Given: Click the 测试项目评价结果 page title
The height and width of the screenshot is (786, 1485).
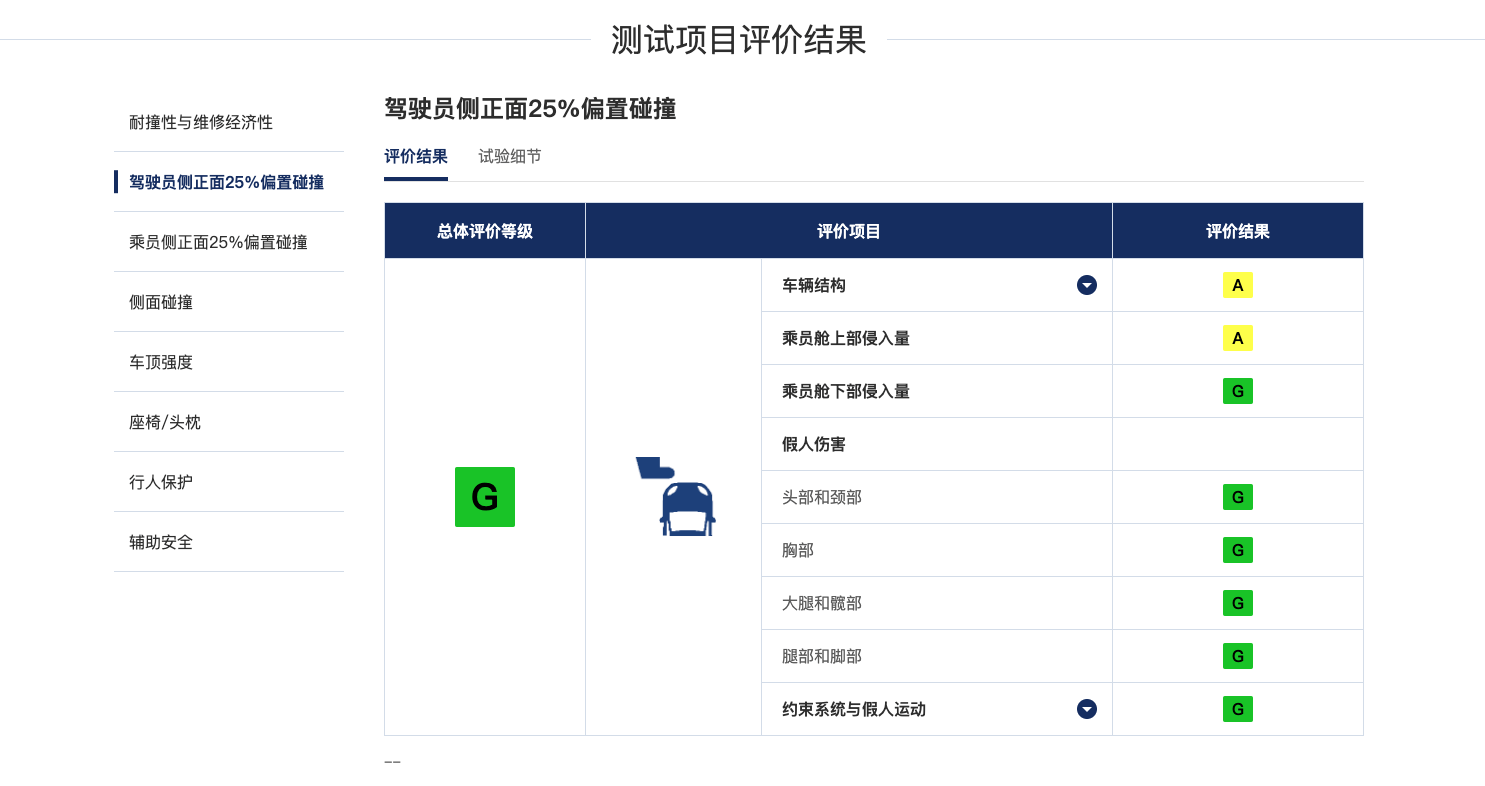Looking at the screenshot, I should [x=739, y=40].
